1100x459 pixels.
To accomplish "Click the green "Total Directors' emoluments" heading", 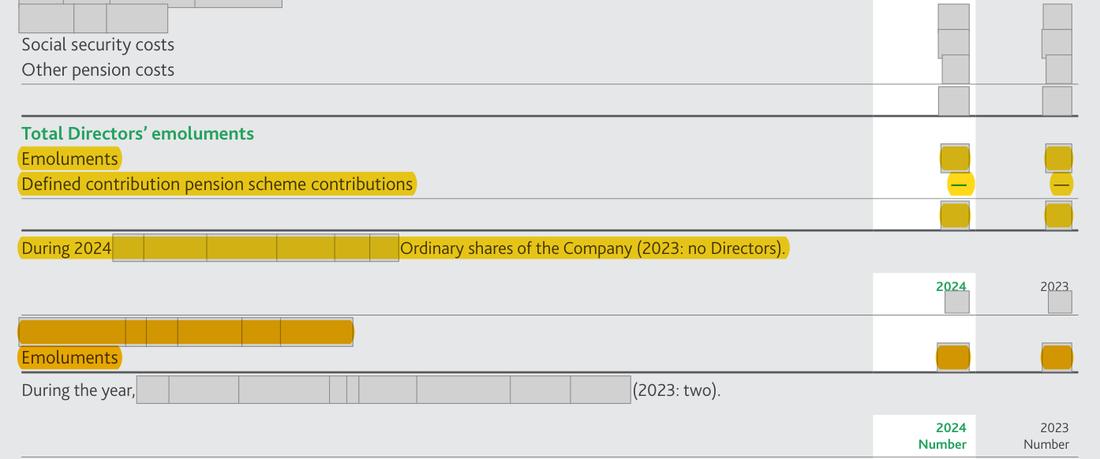I will point(138,133).
